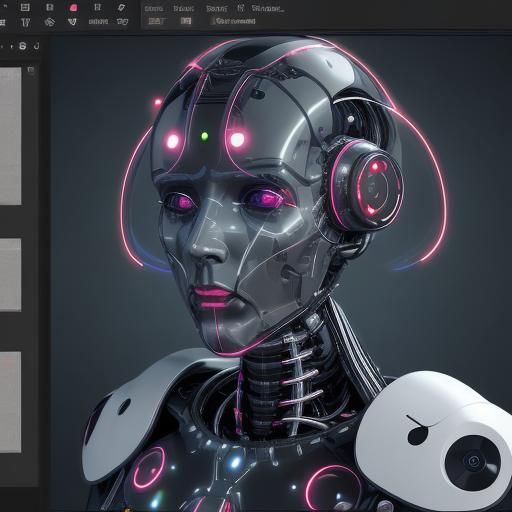
Task: Select the bold B icon in left panel header
Action: pyautogui.click(x=23, y=46)
